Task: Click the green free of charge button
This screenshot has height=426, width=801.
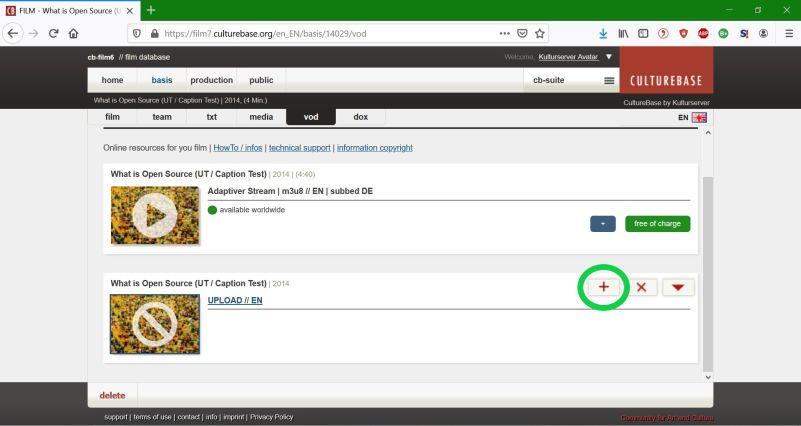Action: click(x=657, y=224)
